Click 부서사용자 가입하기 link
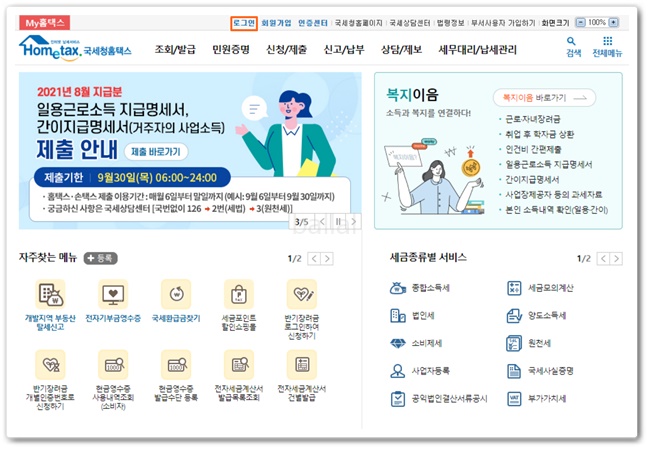Image resolution: width=650 pixels, height=450 pixels. tap(503, 23)
